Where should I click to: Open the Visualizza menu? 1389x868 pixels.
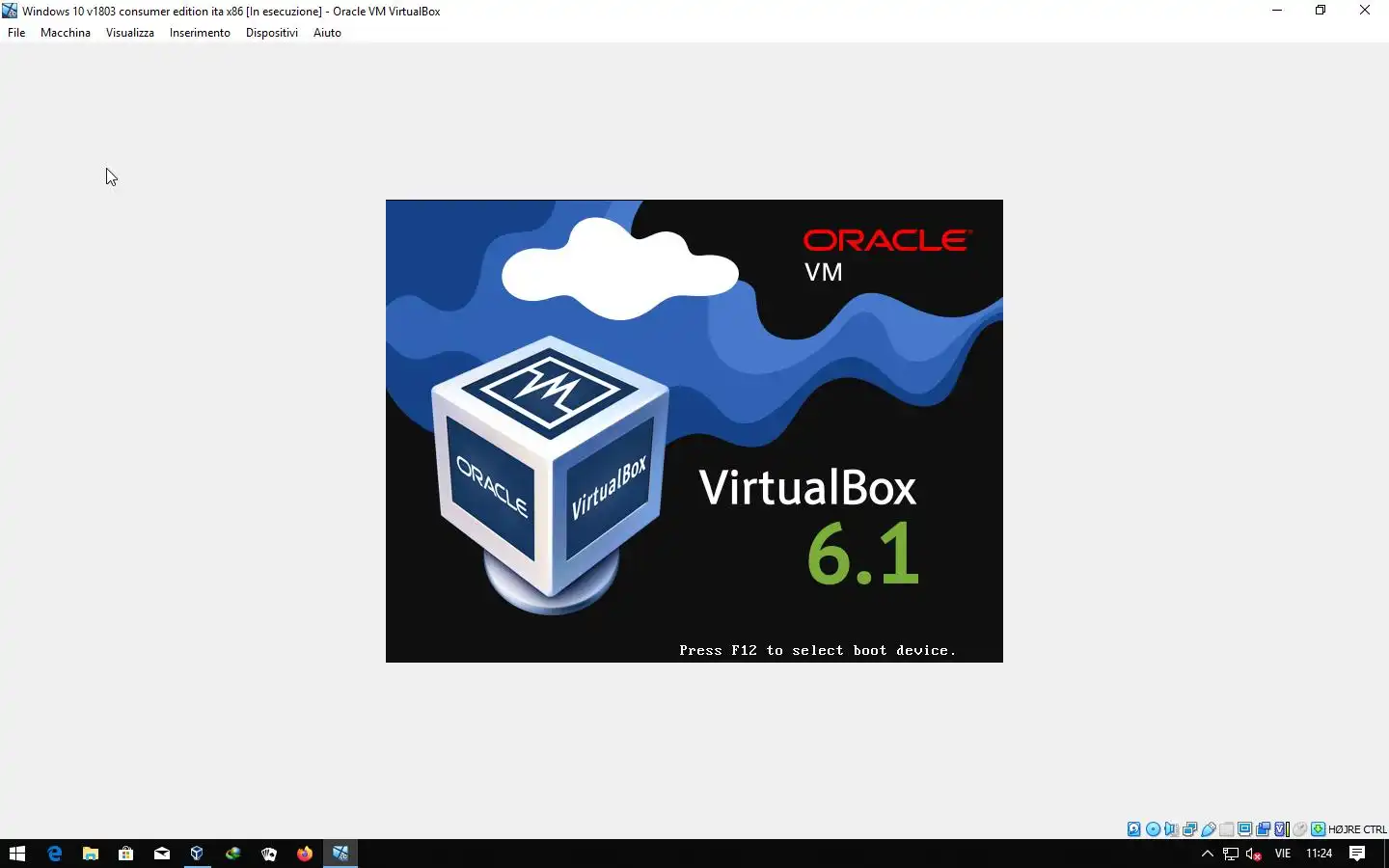130,33
